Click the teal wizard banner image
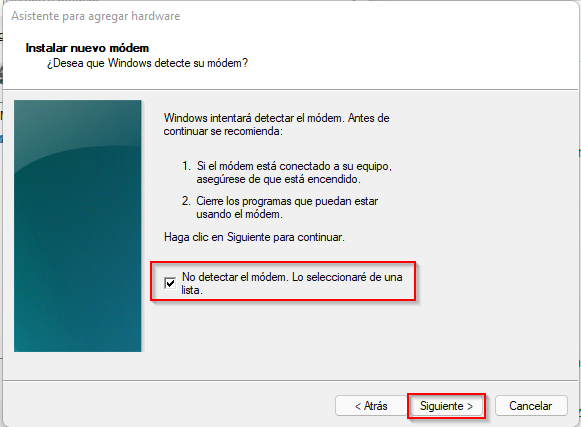581x427 pixels. pyautogui.click(x=77, y=226)
